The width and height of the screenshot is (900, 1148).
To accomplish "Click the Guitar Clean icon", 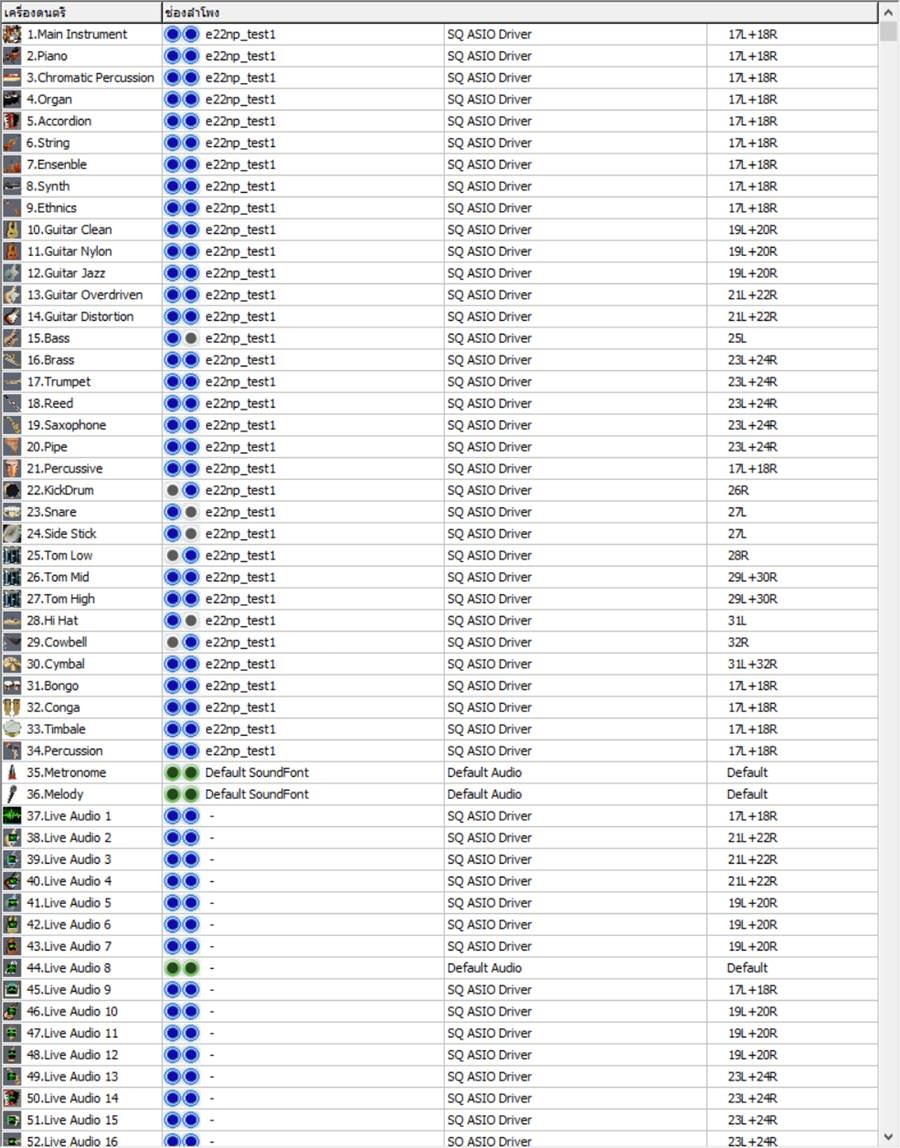I will coord(12,230).
